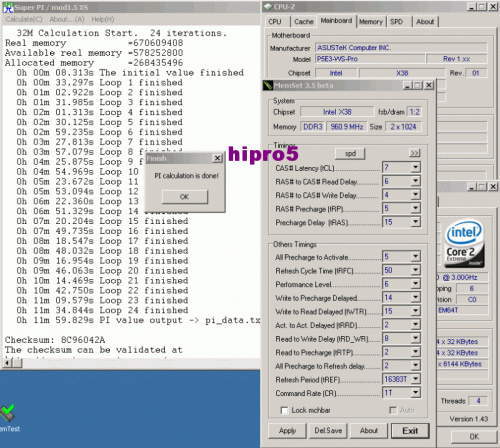Click OK button in lower CPU-Z window
Screen dimensions: 500x448
[474, 437]
